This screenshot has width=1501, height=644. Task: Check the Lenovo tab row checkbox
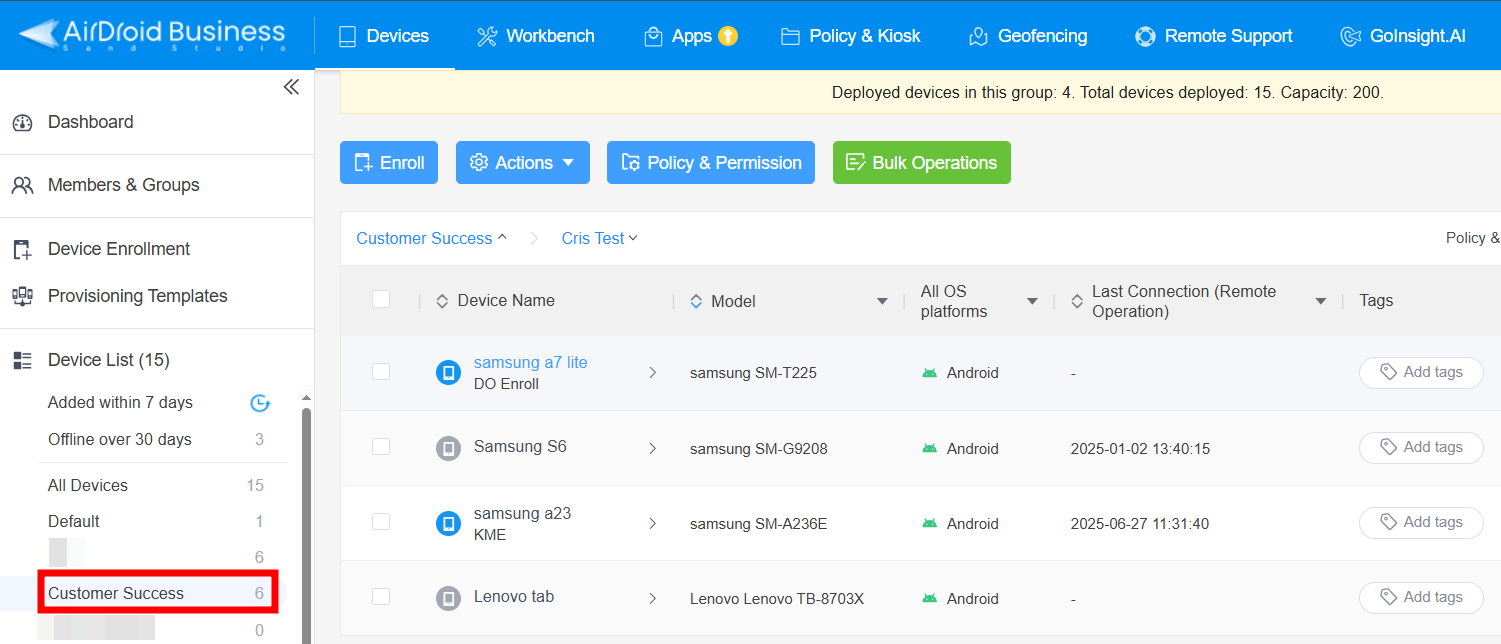coord(381,597)
